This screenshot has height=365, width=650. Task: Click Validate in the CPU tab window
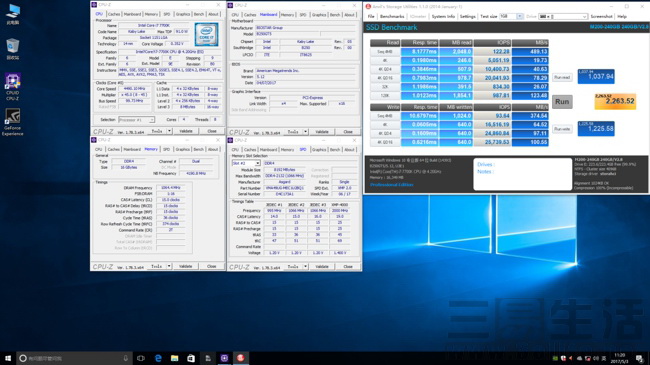pyautogui.click(x=186, y=131)
